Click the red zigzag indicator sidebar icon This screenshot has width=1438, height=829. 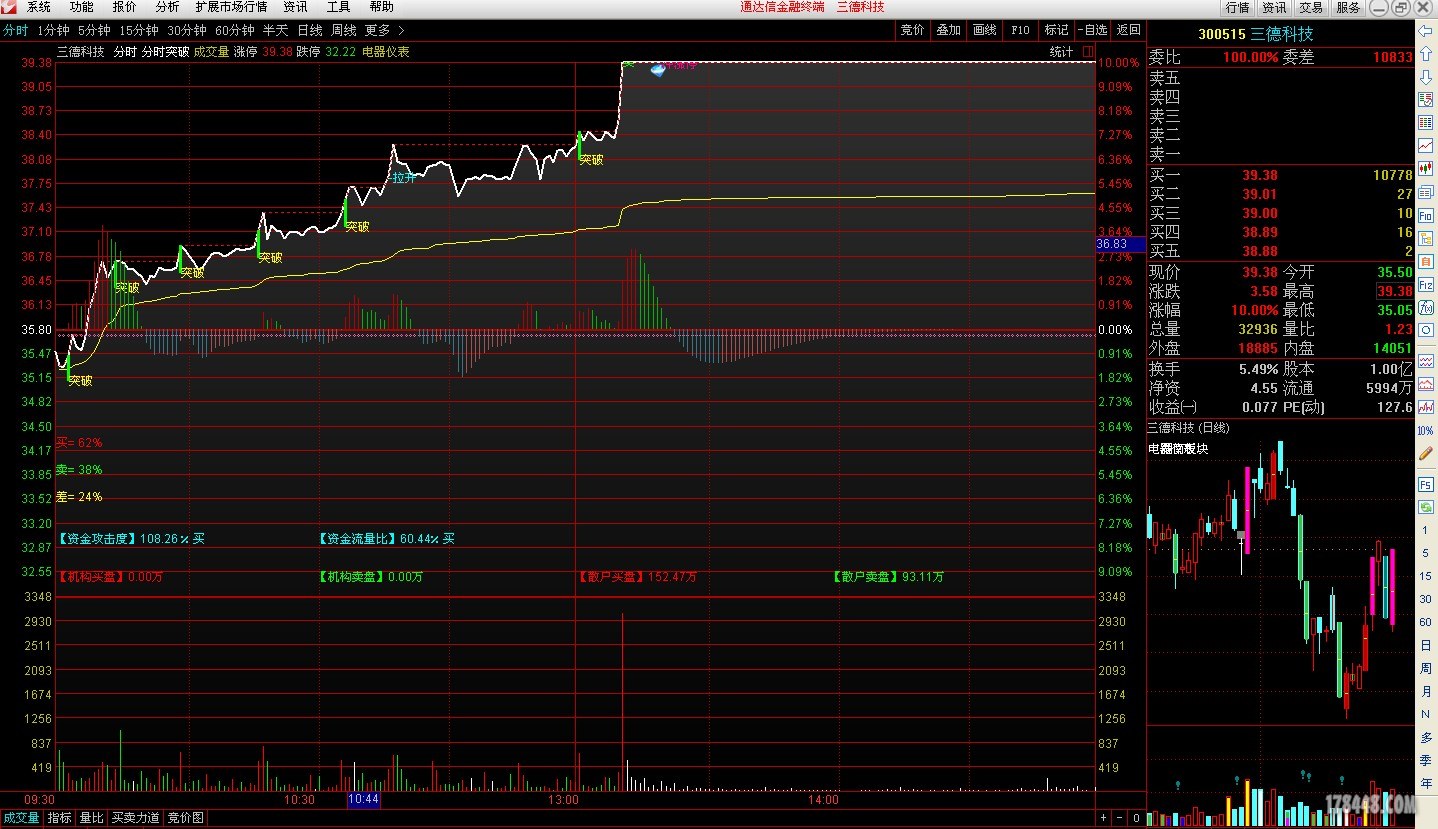pos(1426,406)
